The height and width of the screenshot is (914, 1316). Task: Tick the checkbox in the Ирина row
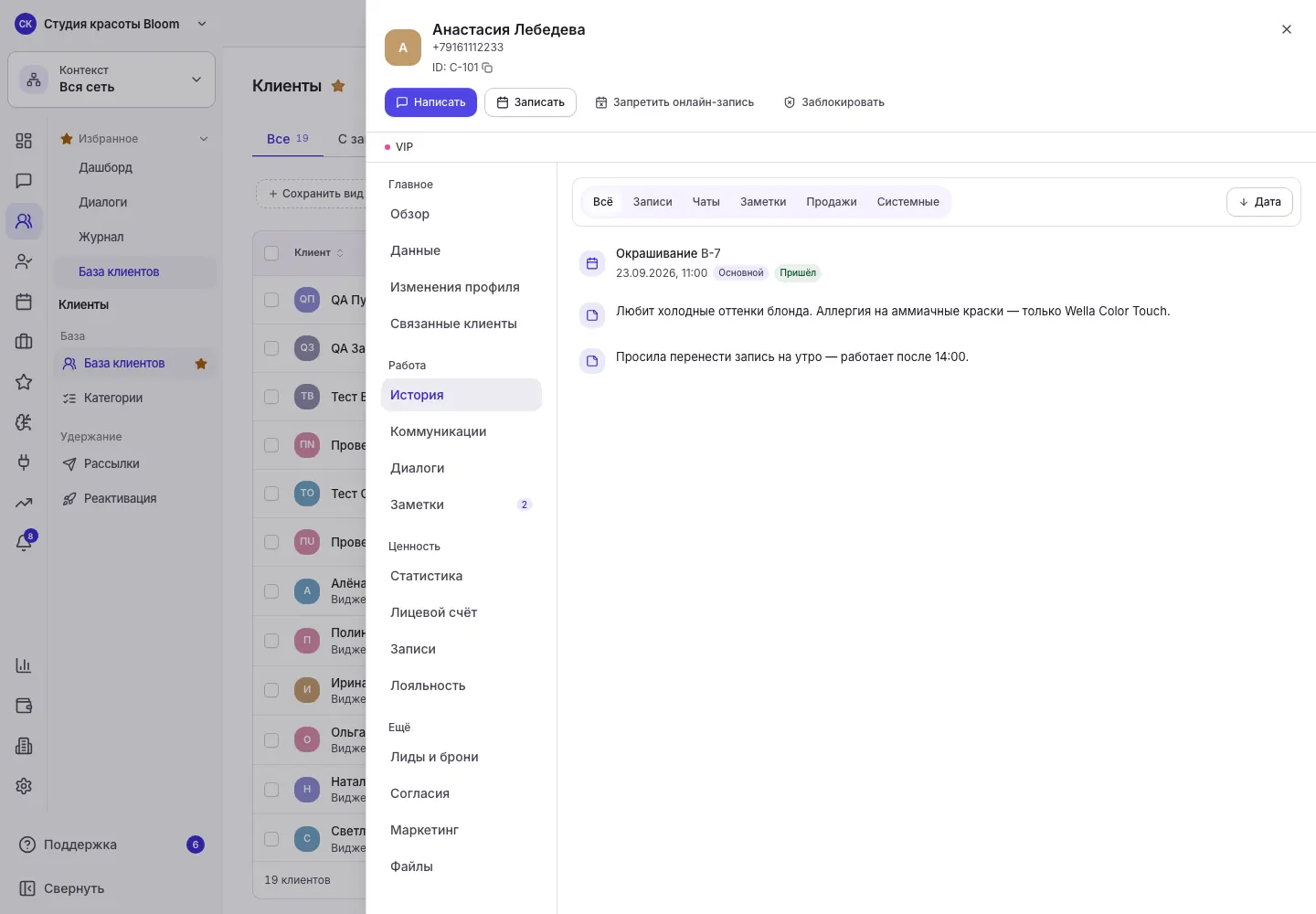[x=271, y=690]
